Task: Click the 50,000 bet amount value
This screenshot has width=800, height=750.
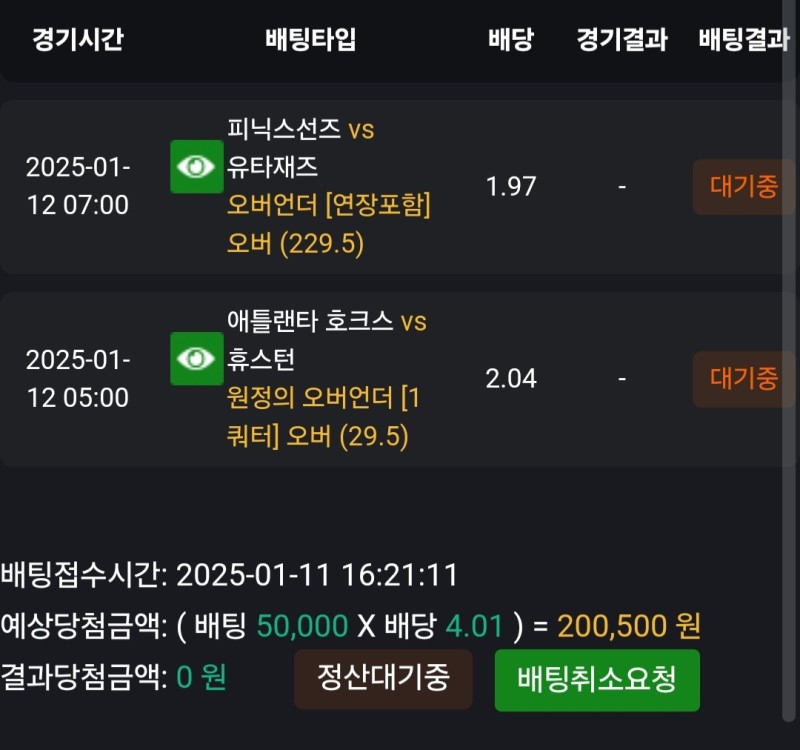Action: 302,627
